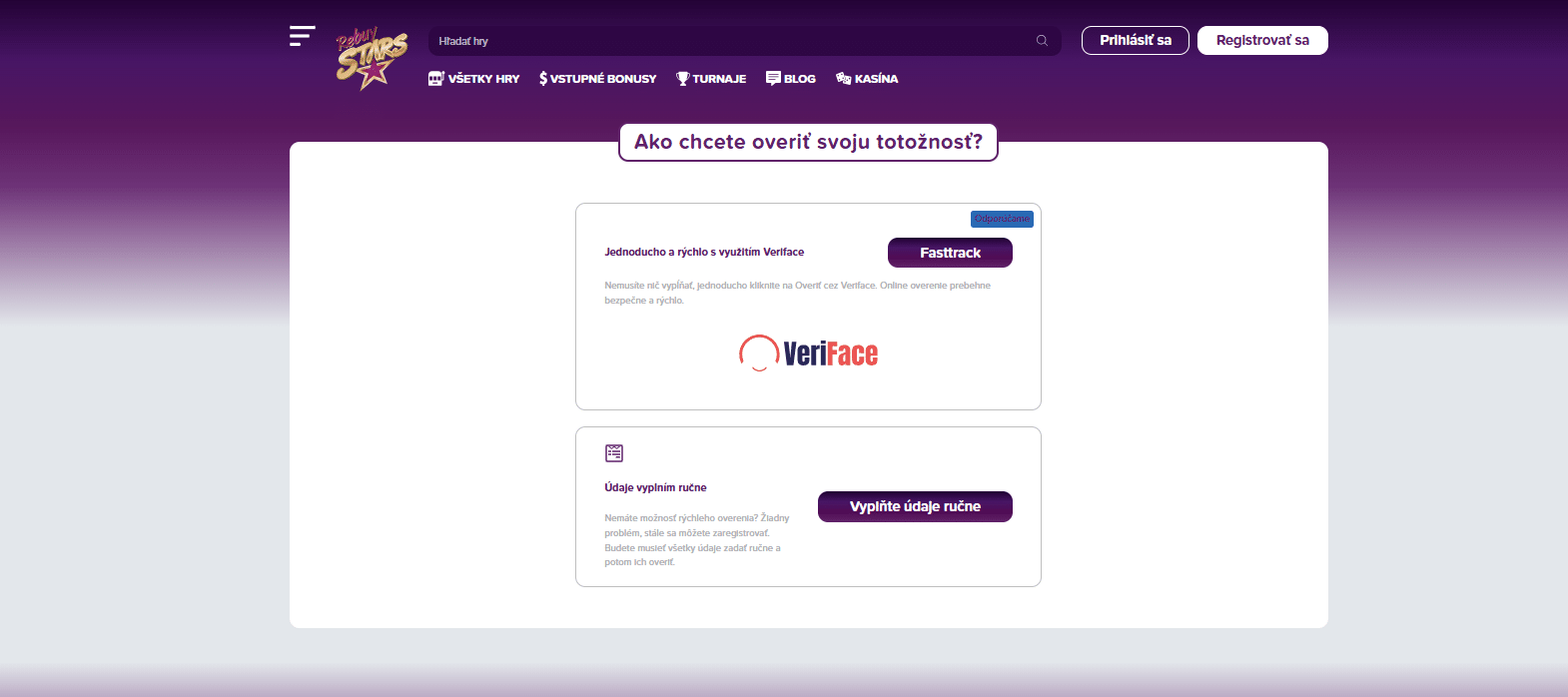Click the Rebuy Stars logo
Viewport: 1568px width, 697px height.
click(372, 59)
